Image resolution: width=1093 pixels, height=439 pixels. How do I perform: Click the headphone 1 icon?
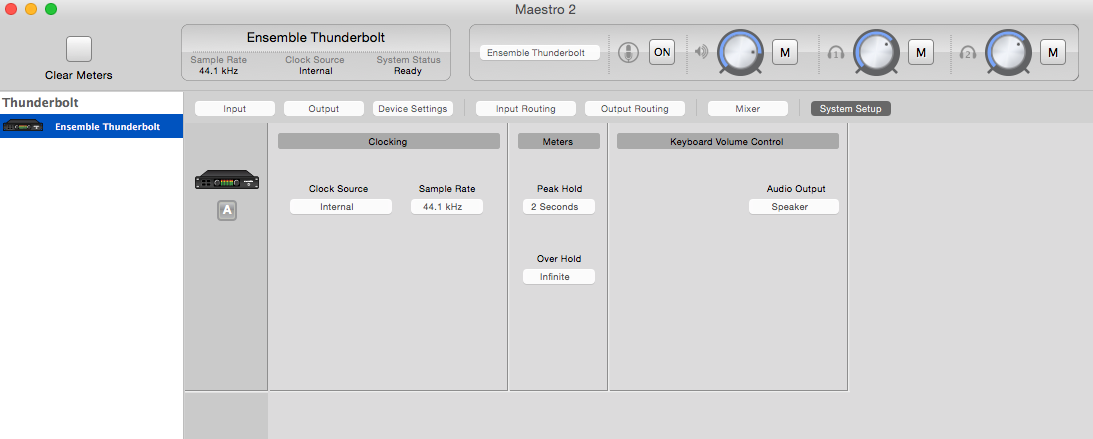836,53
